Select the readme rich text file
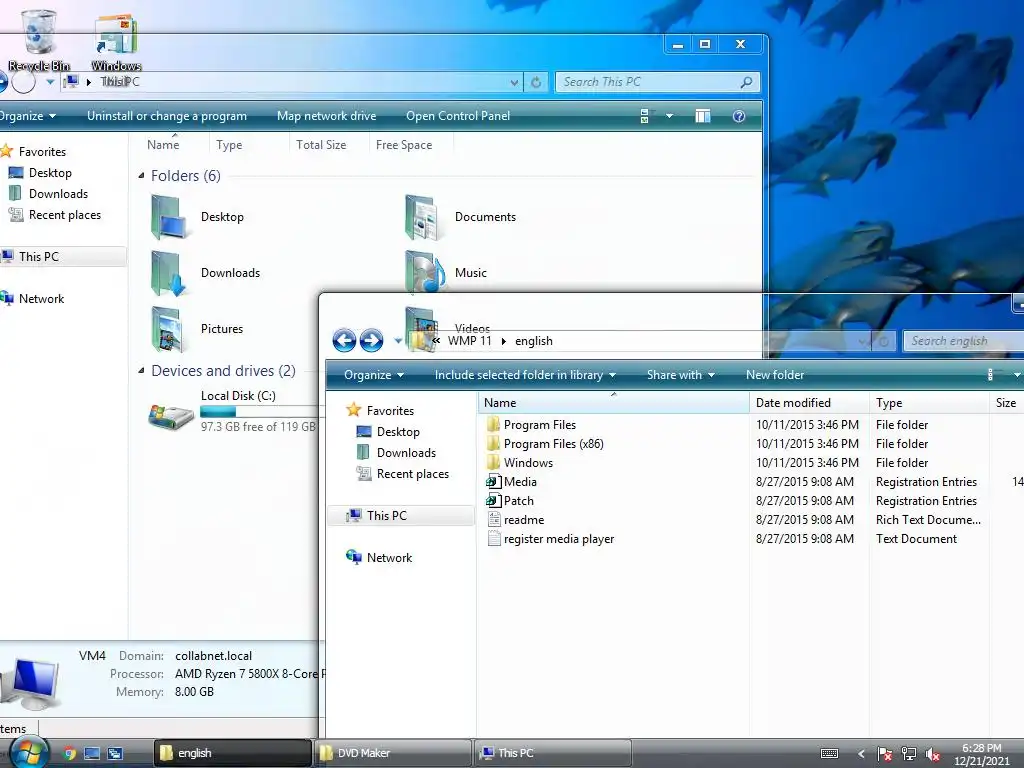Viewport: 1024px width, 768px height. click(x=515, y=520)
